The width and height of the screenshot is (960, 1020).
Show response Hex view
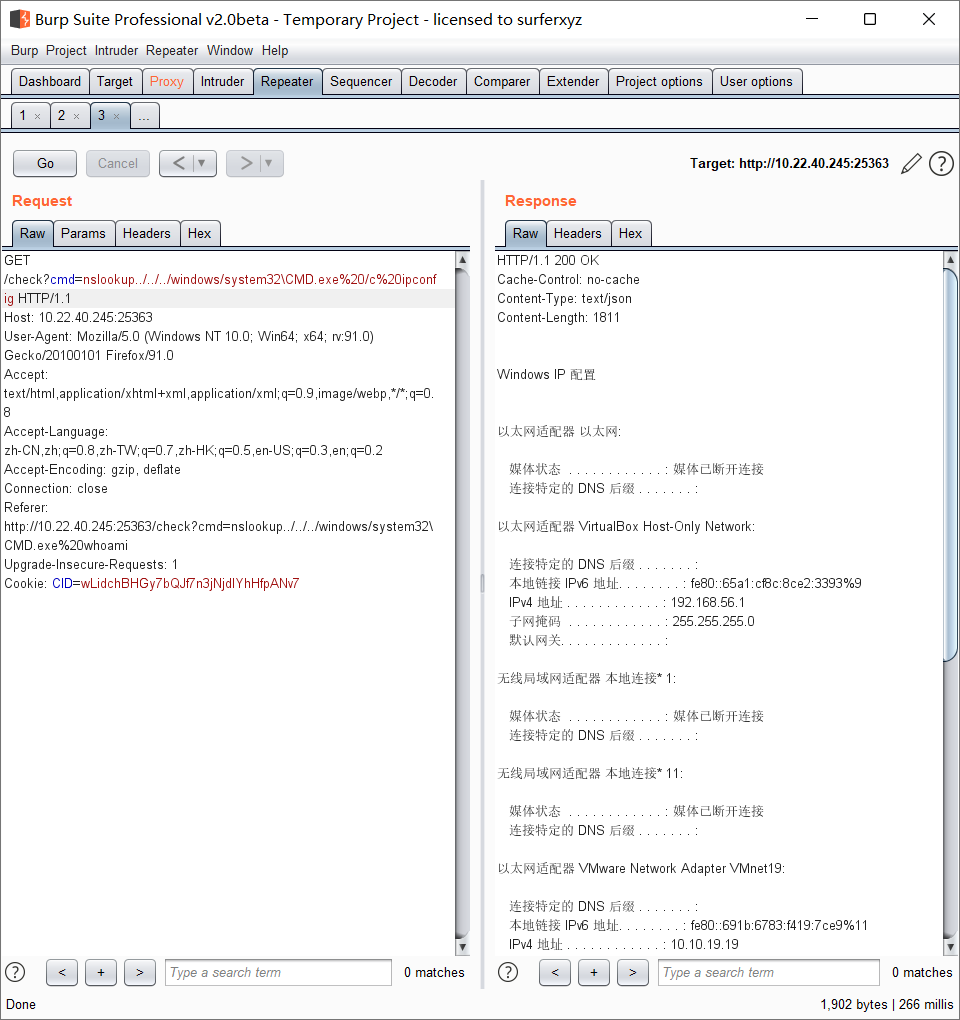point(630,234)
